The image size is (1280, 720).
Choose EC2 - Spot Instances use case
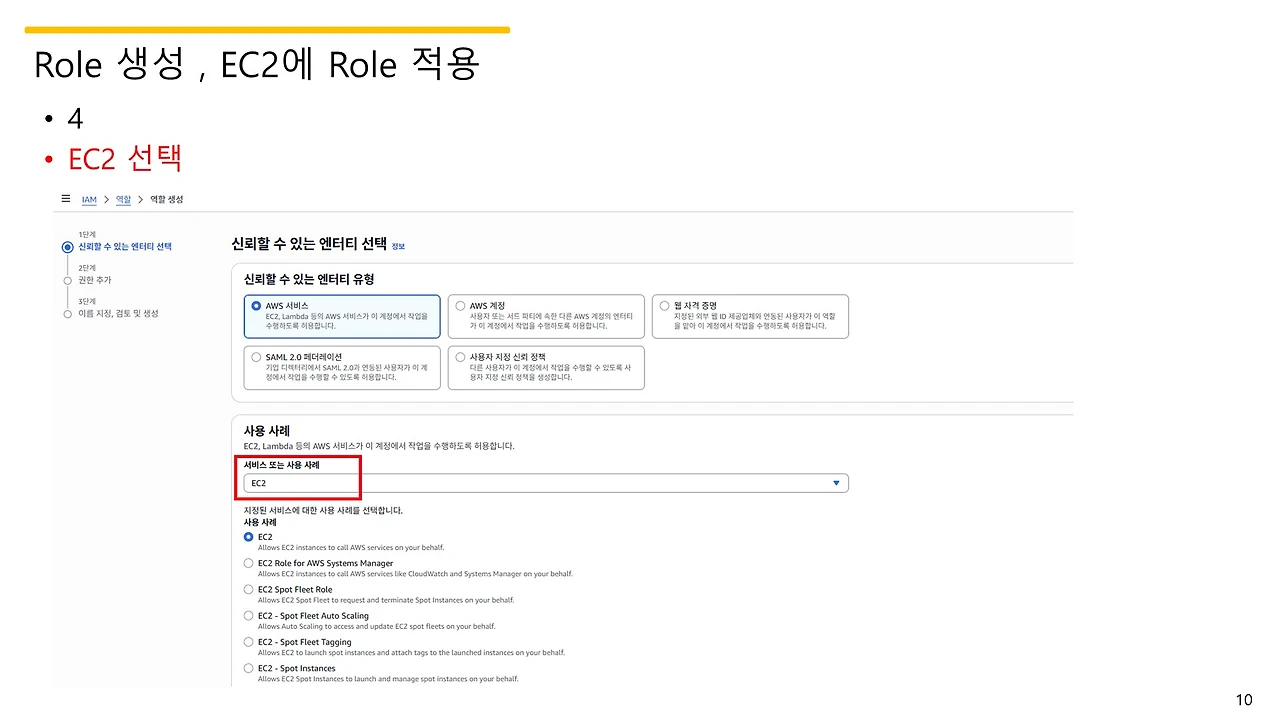[x=249, y=668]
